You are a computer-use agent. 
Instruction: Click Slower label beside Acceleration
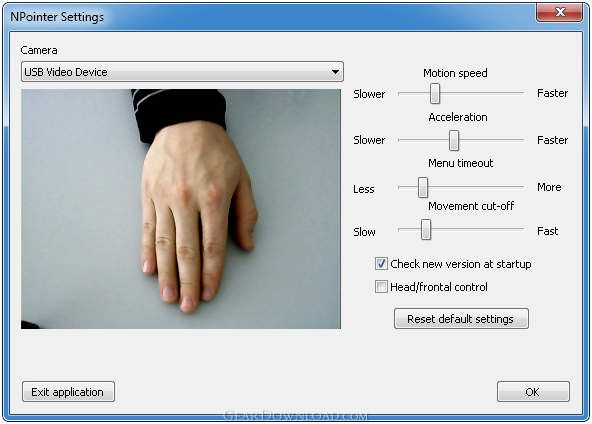pyautogui.click(x=369, y=140)
